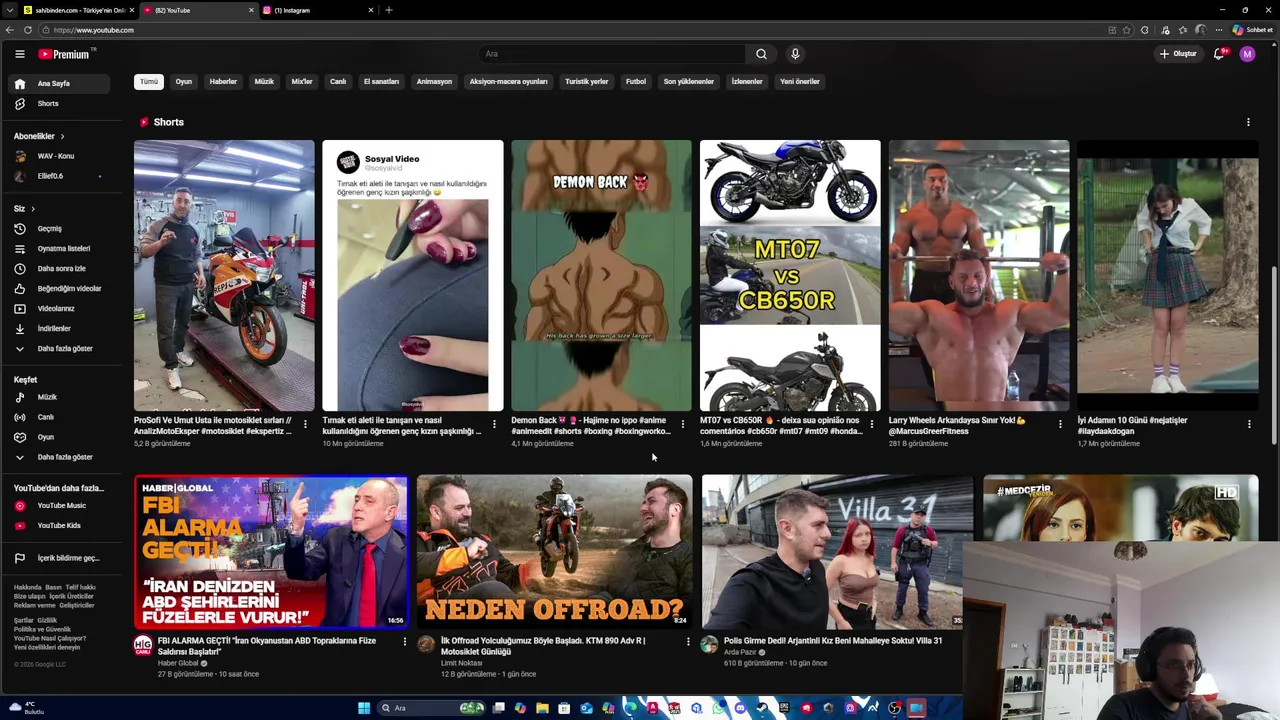Viewport: 1280px width, 720px height.
Task: Expand the Abonelikler section chevron
Action: click(x=62, y=136)
